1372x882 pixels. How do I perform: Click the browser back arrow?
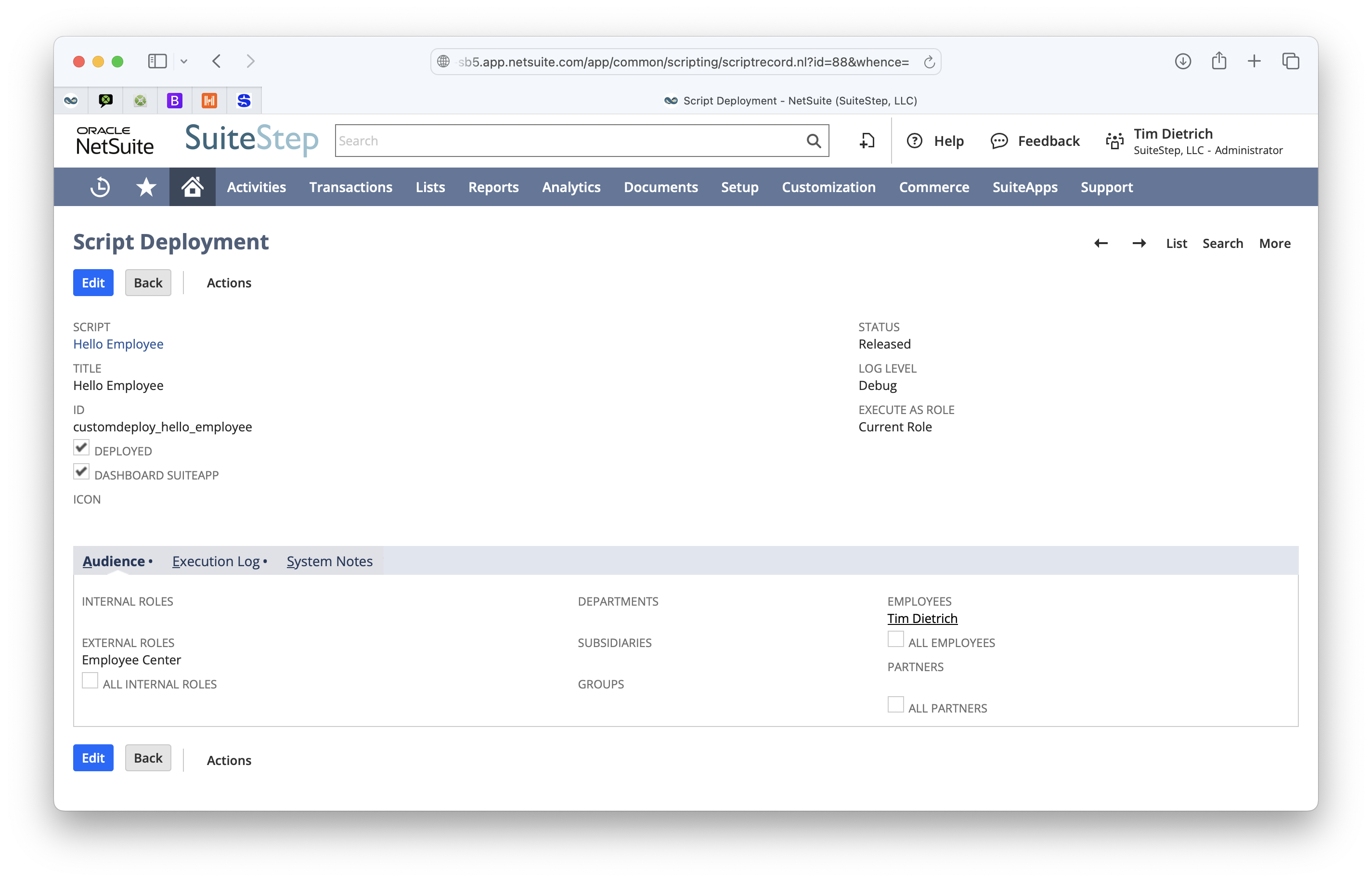[217, 61]
